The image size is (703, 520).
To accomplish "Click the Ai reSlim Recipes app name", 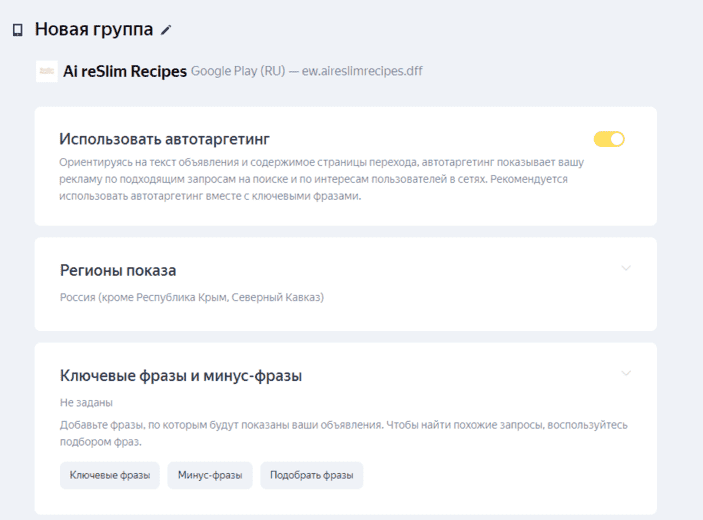I will pyautogui.click(x=125, y=71).
